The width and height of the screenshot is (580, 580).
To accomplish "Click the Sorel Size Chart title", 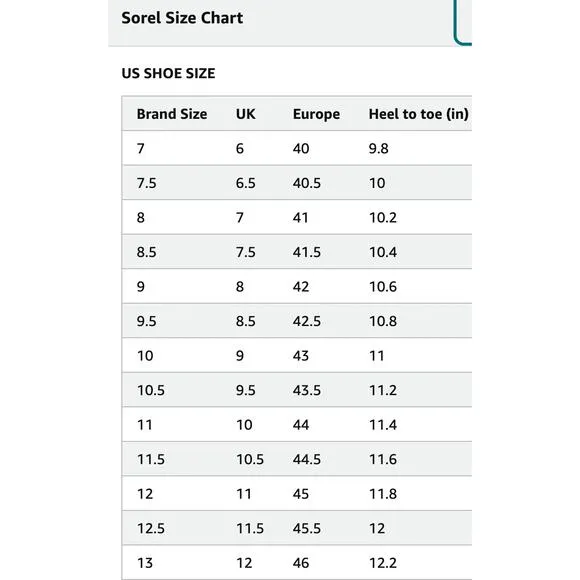I will pyautogui.click(x=182, y=18).
